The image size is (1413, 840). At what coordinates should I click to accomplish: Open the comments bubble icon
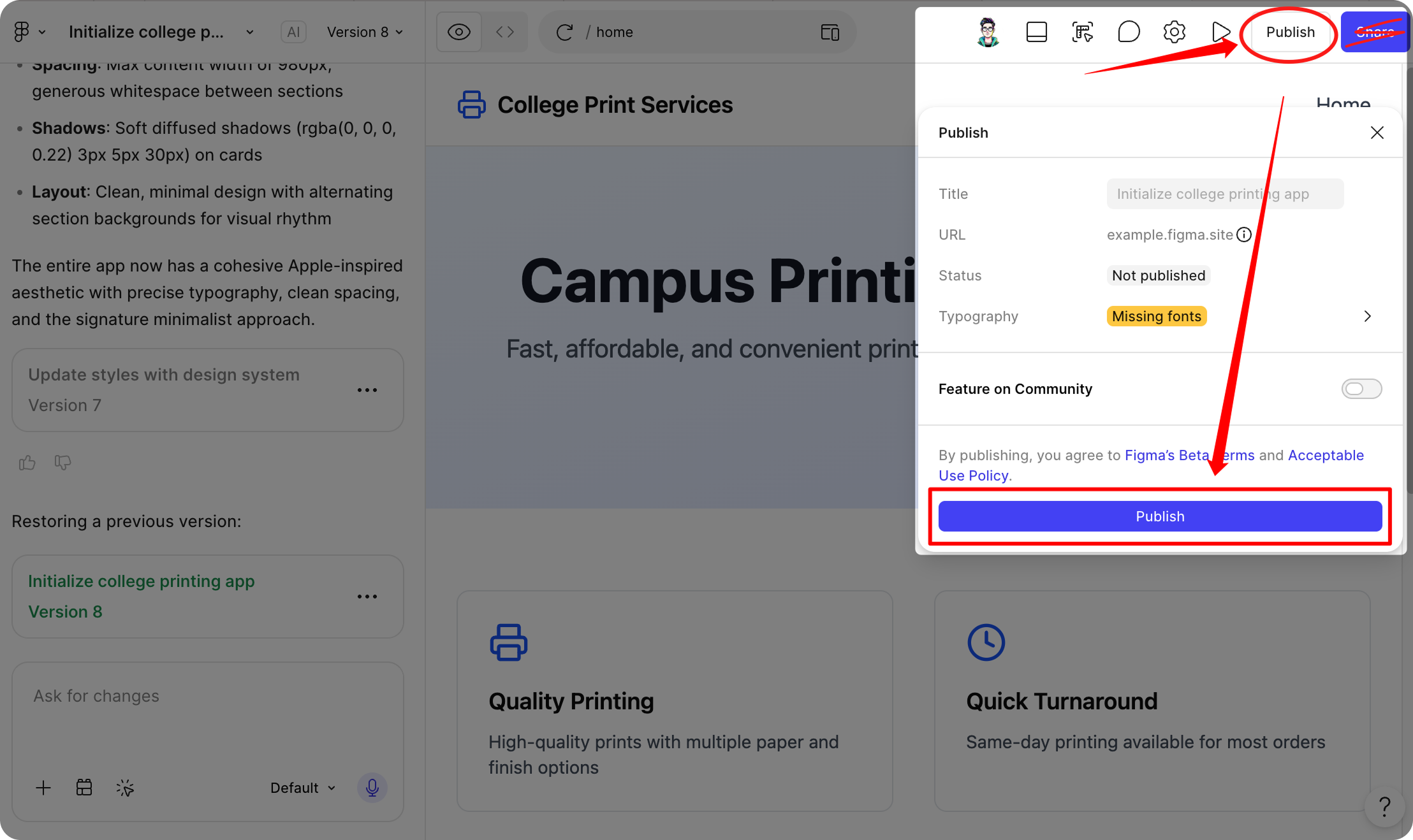(1129, 32)
